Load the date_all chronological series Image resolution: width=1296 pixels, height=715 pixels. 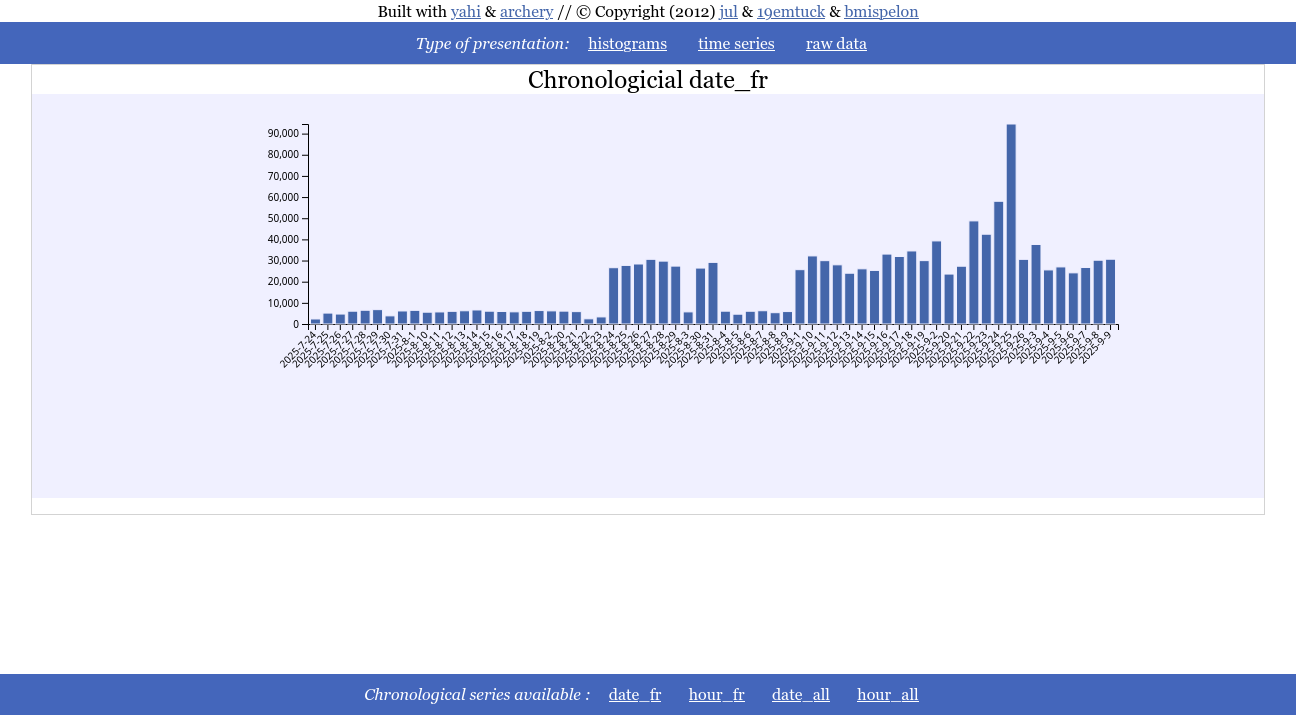801,695
